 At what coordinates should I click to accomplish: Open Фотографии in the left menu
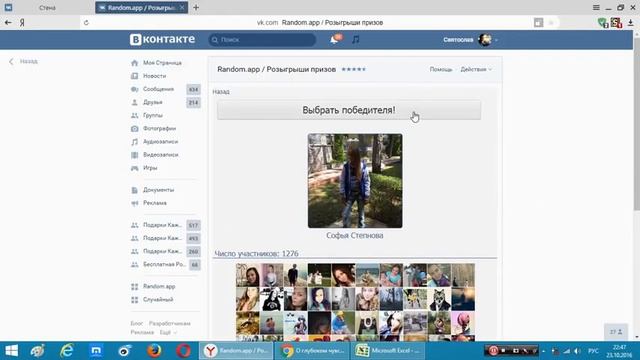(x=159, y=128)
